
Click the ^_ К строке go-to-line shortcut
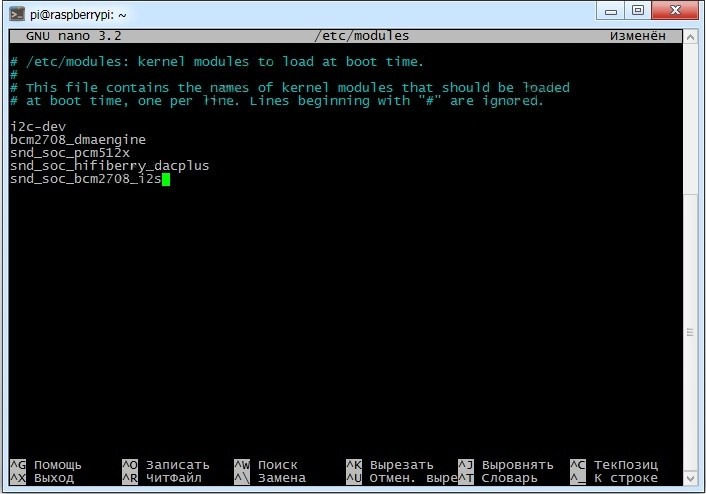click(x=614, y=478)
